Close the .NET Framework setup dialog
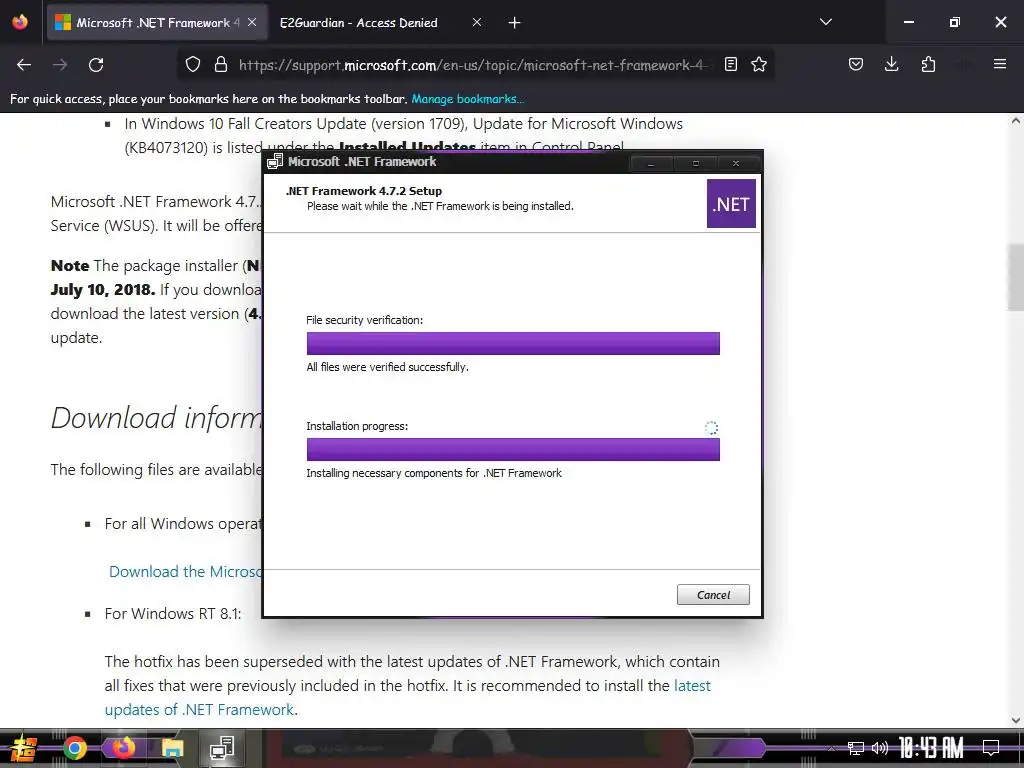The height and width of the screenshot is (768, 1024). click(736, 163)
